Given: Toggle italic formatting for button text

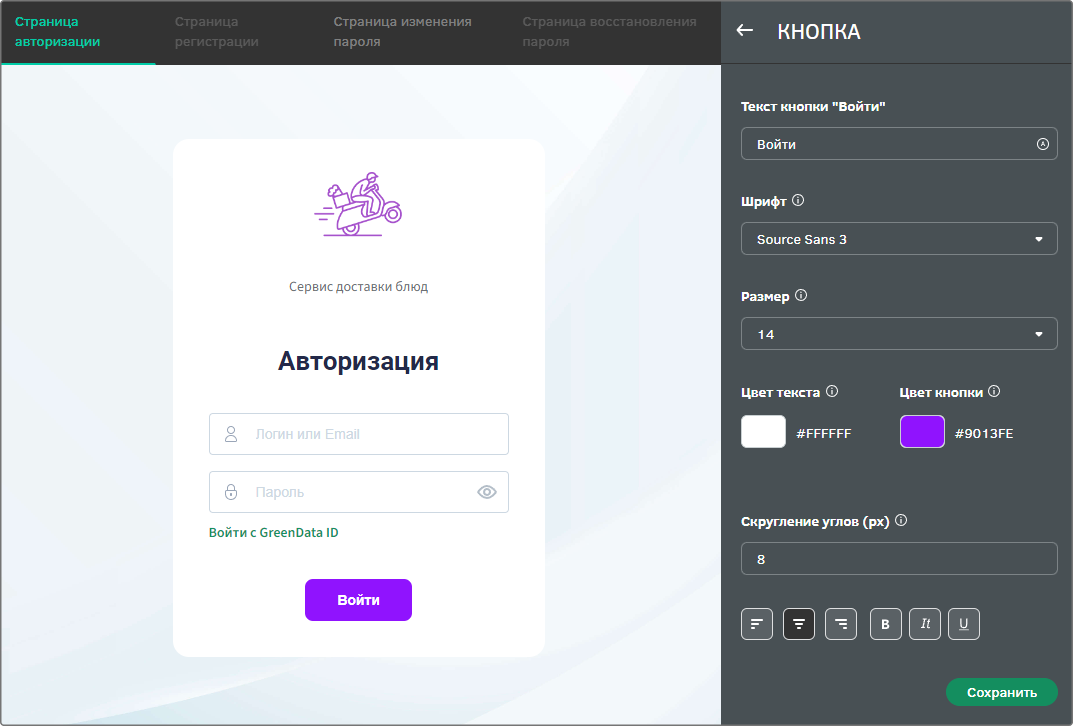Looking at the screenshot, I should [925, 624].
